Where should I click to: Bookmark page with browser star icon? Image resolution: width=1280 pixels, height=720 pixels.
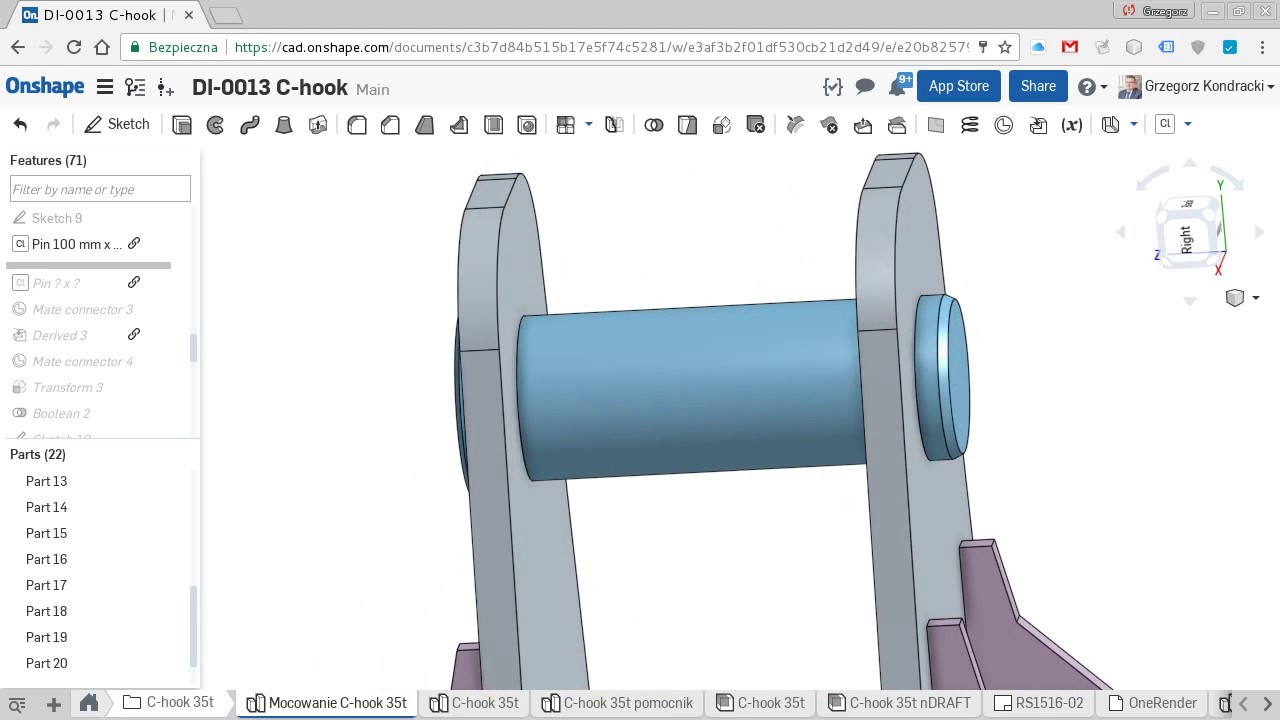click(1005, 47)
